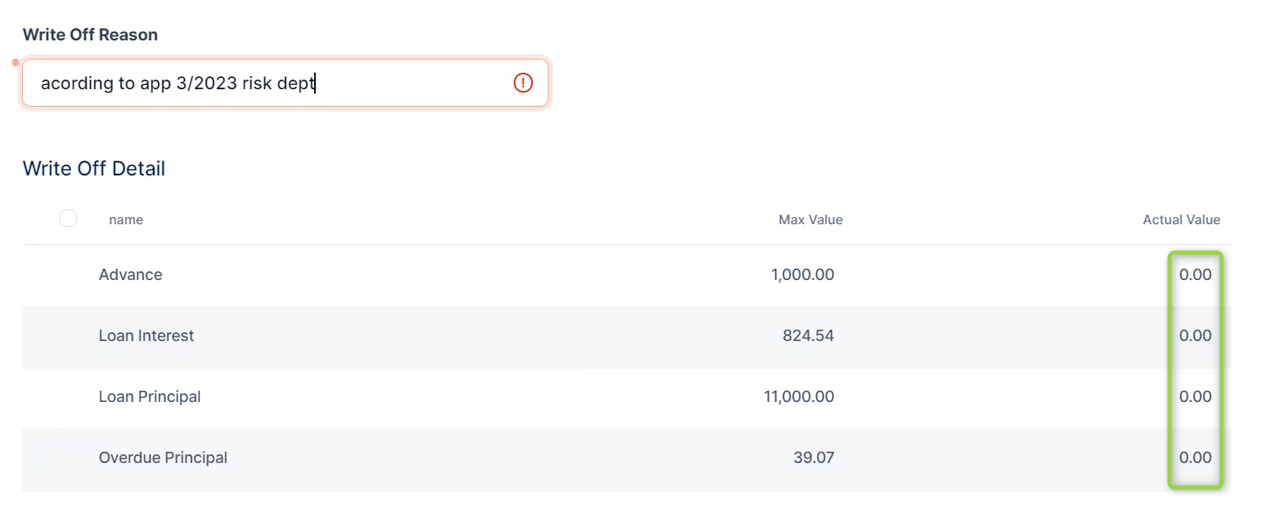Click the error icon in Write Off Reason field
The image size is (1268, 520).
523,83
